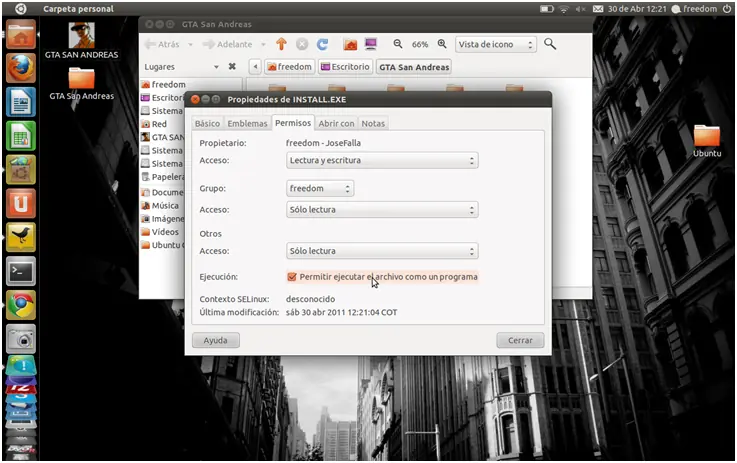Open the power session menu icon
The width and height of the screenshot is (737, 463).
click(727, 9)
